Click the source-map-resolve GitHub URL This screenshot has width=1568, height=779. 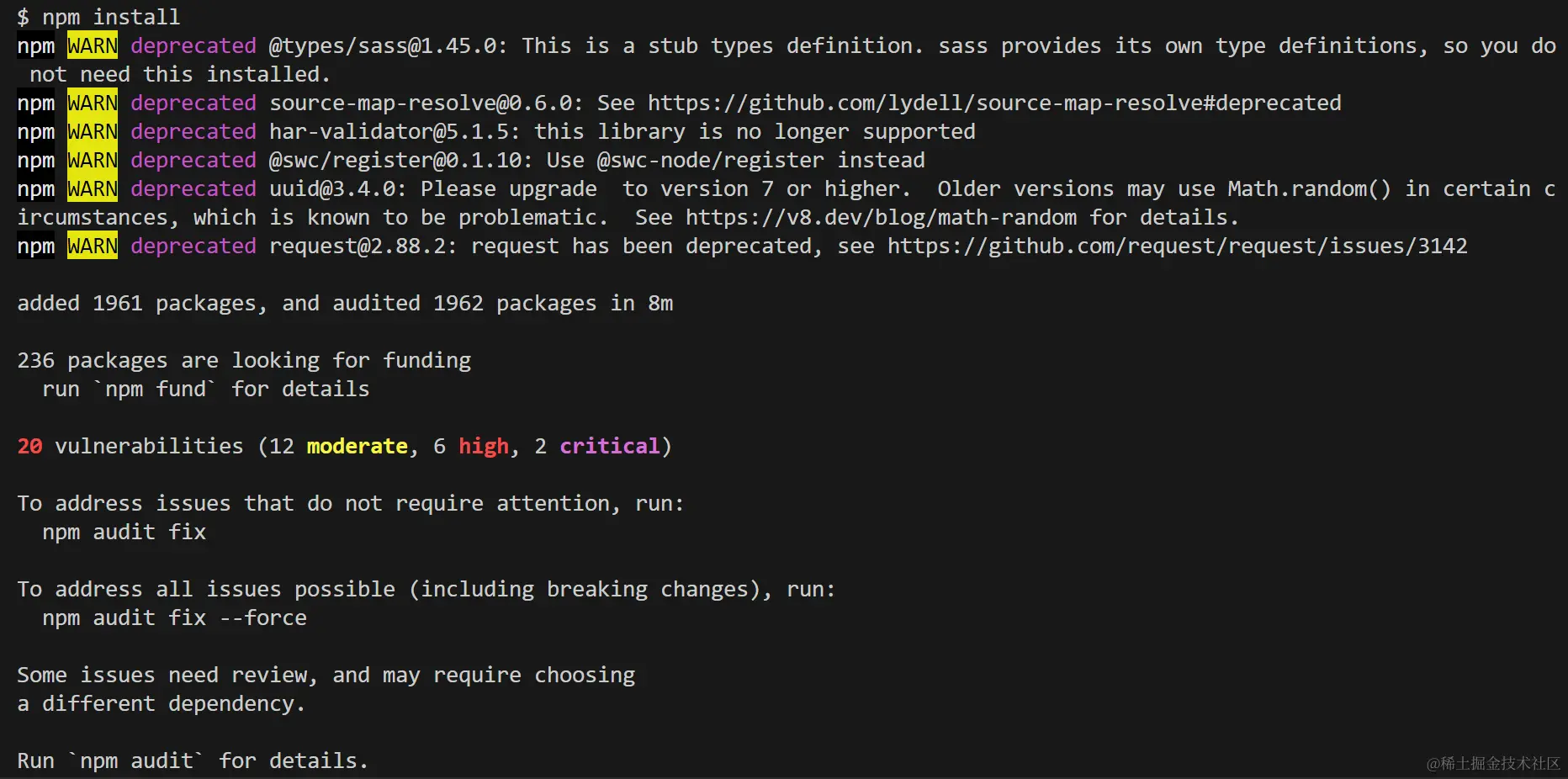pyautogui.click(x=994, y=103)
